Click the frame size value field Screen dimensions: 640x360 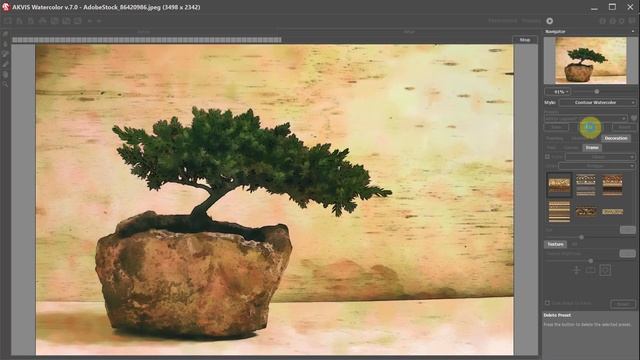[x=627, y=230]
